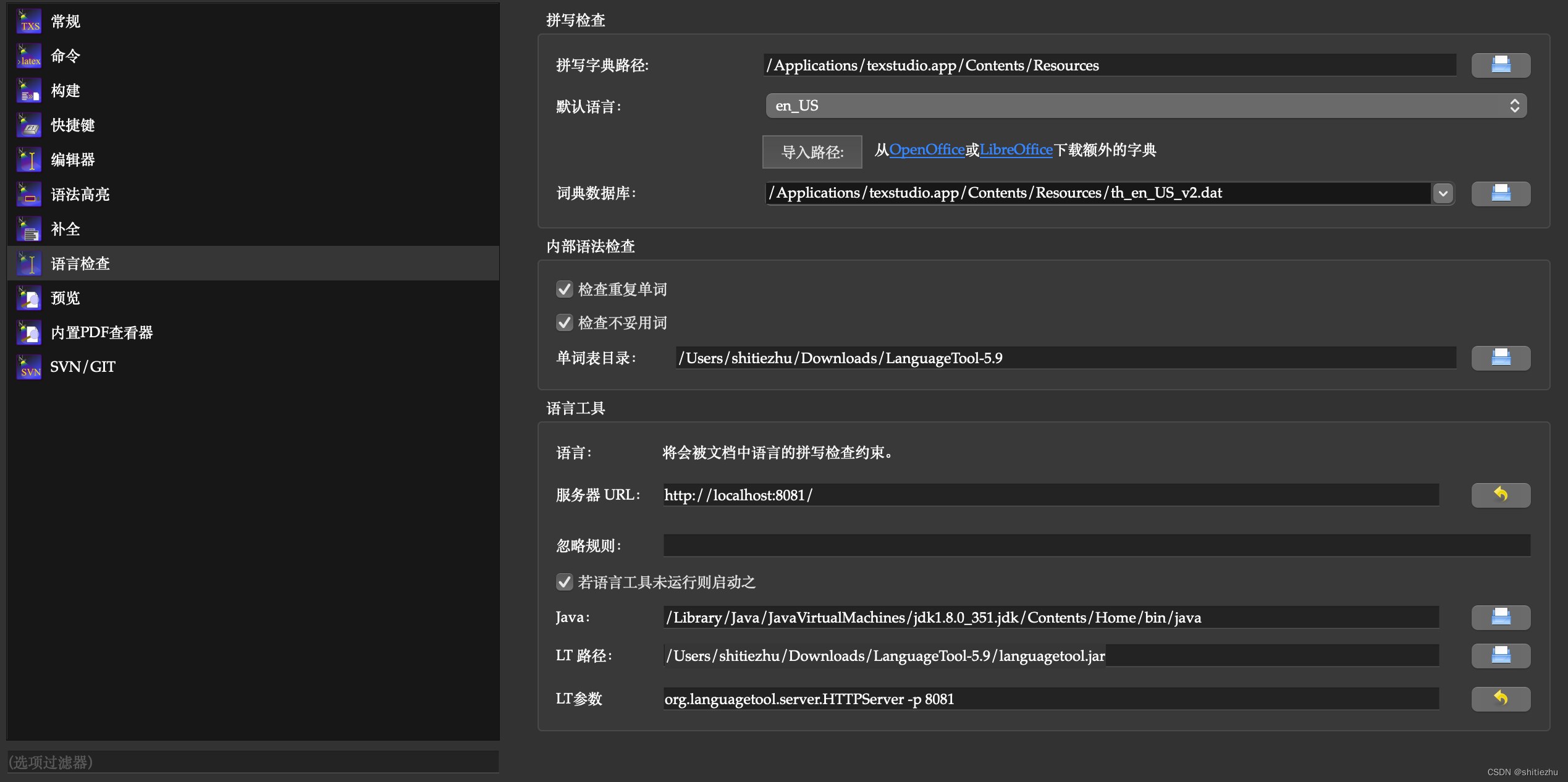Click browse icon for Java path
Screen dimensions: 1568x782
point(1500,617)
